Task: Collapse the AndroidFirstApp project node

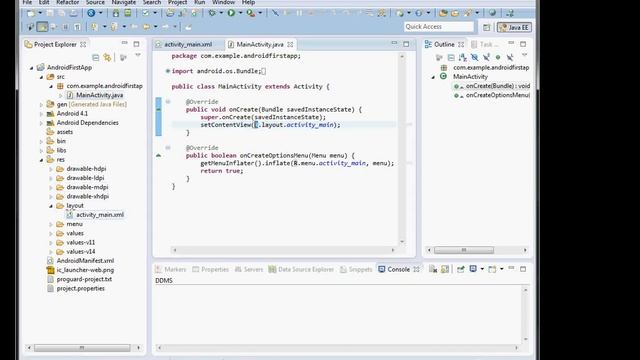Action: pos(31,68)
